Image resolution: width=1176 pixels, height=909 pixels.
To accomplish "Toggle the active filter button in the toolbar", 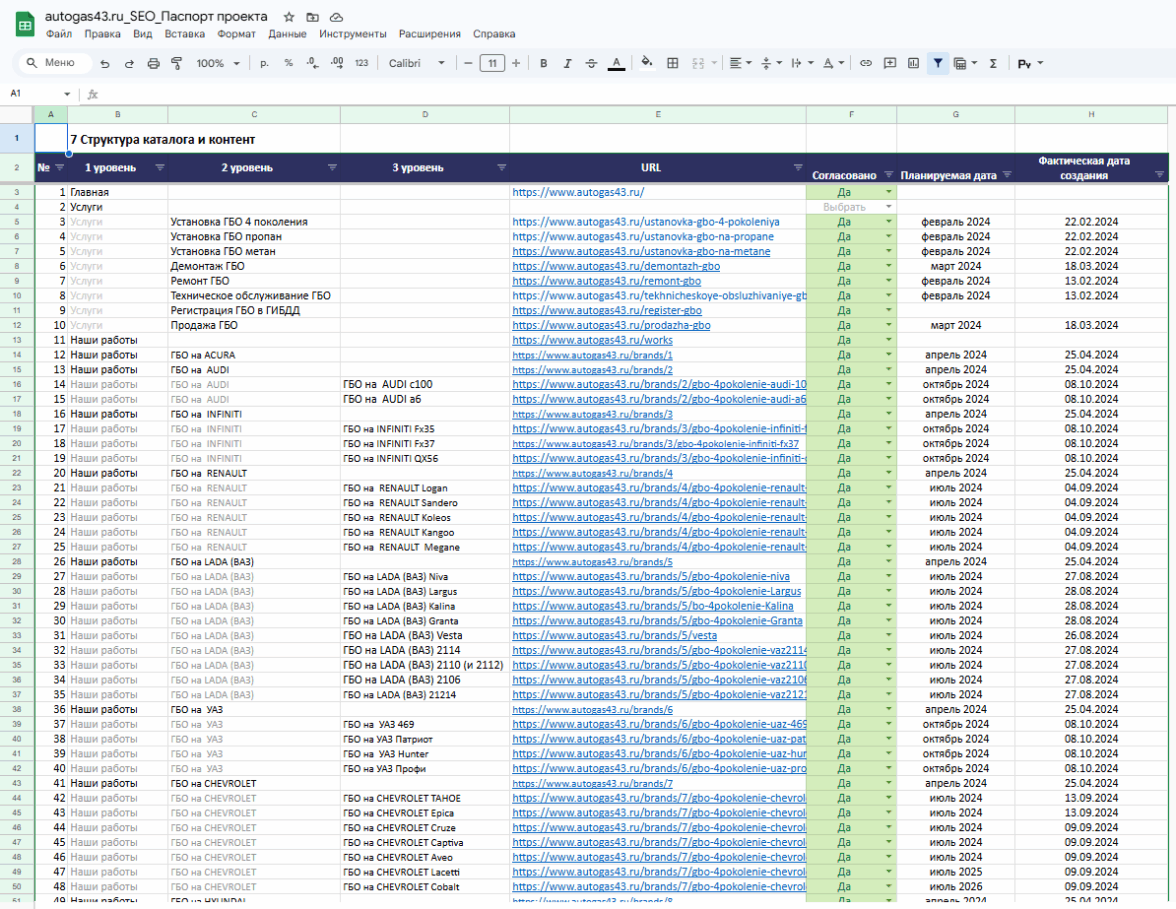I will pos(937,63).
